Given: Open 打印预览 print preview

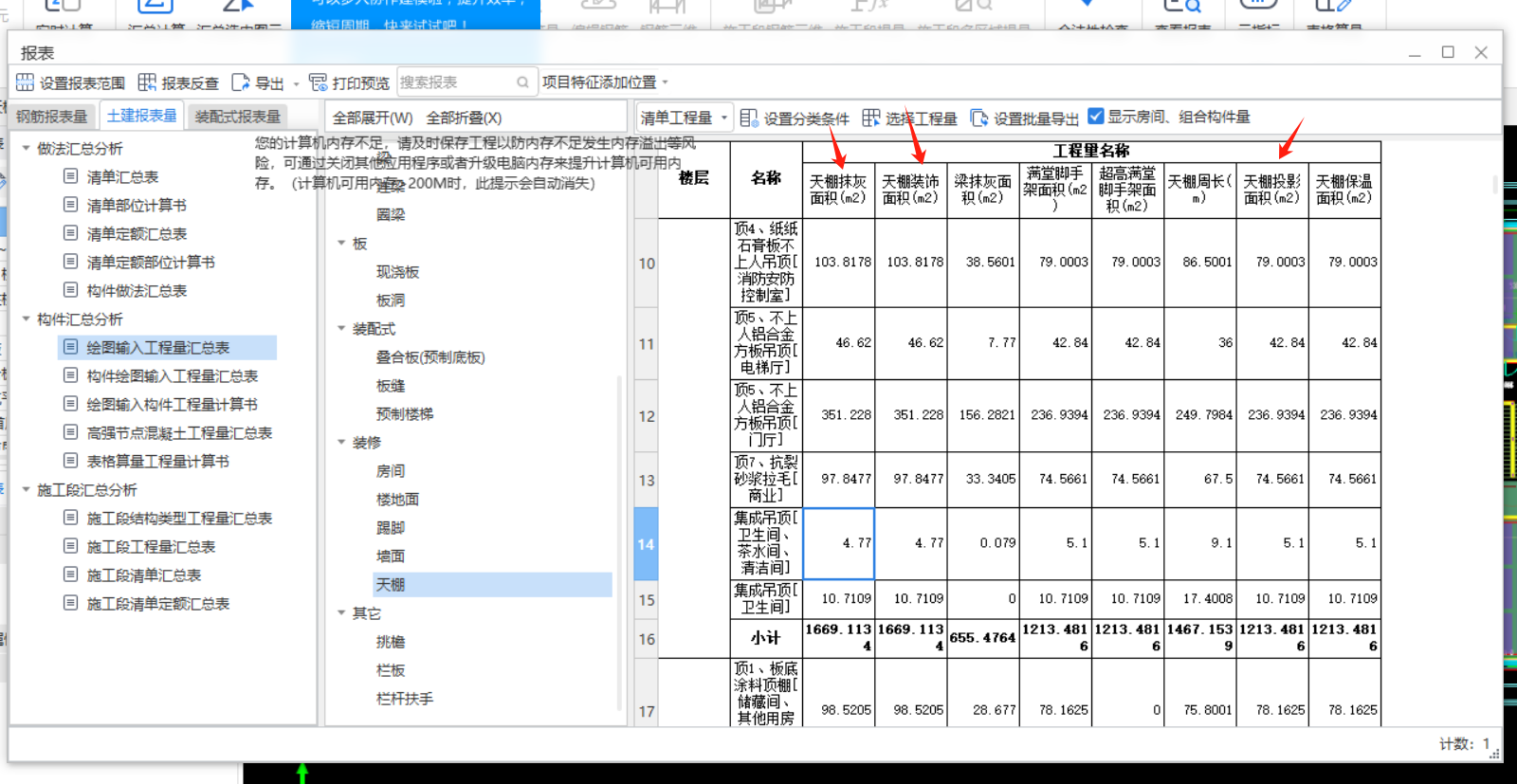Looking at the screenshot, I should (x=349, y=82).
